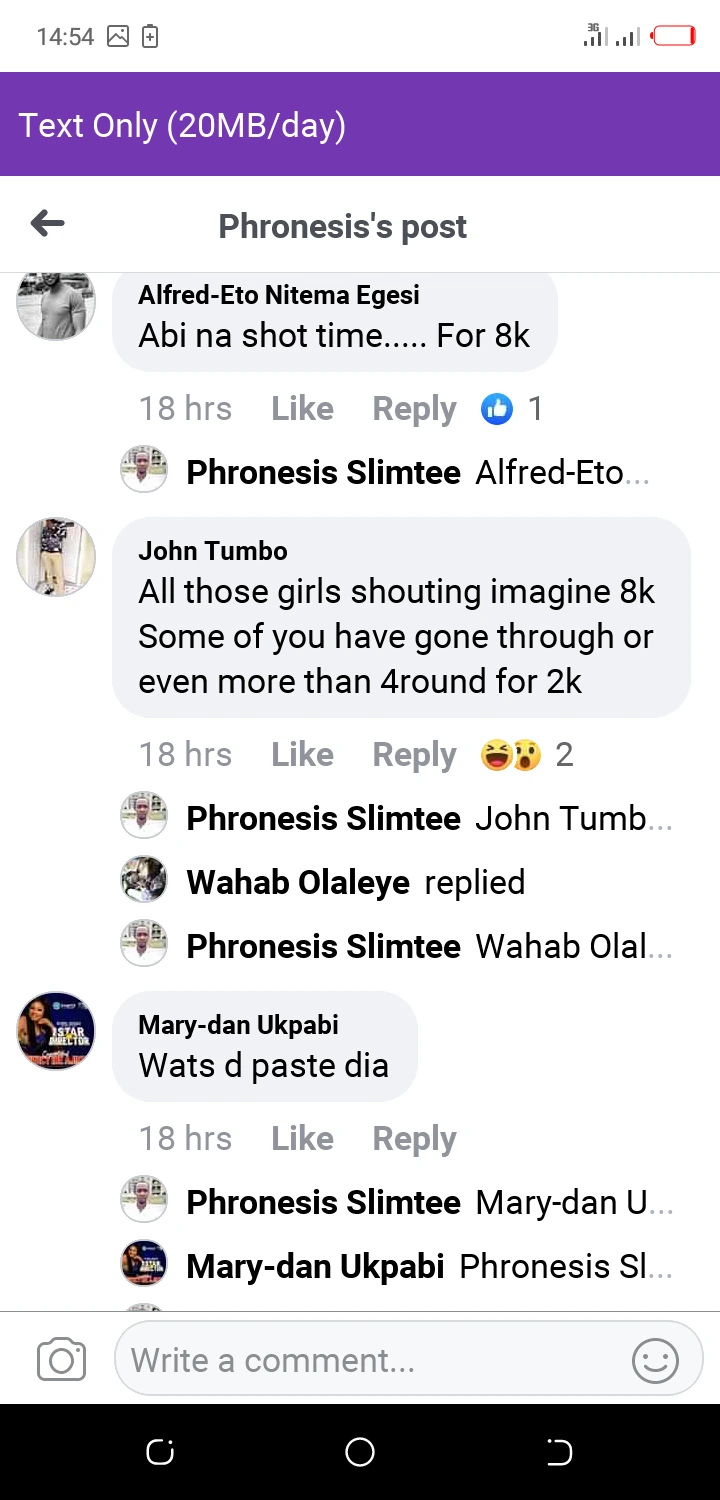Reply to John Tumbo's comment
Image resolution: width=720 pixels, height=1500 pixels.
click(x=414, y=755)
